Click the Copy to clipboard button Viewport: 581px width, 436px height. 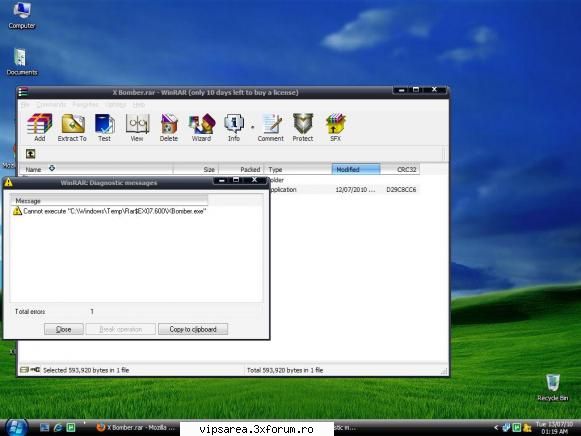click(193, 329)
